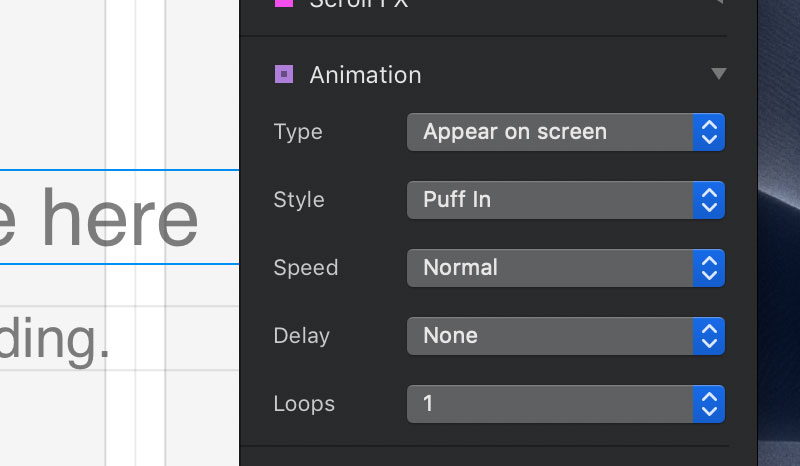
Task: Open the Type dropdown showing "Appear on screen"
Action: coord(550,132)
